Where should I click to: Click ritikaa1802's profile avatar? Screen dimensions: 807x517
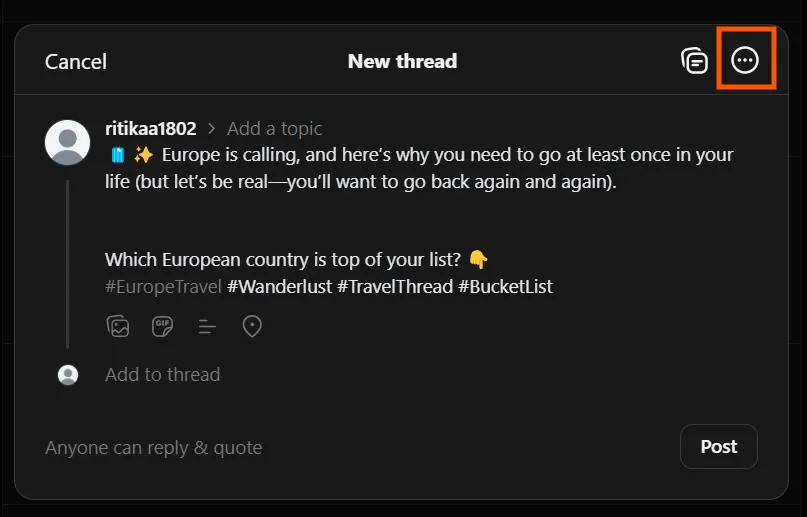click(67, 142)
